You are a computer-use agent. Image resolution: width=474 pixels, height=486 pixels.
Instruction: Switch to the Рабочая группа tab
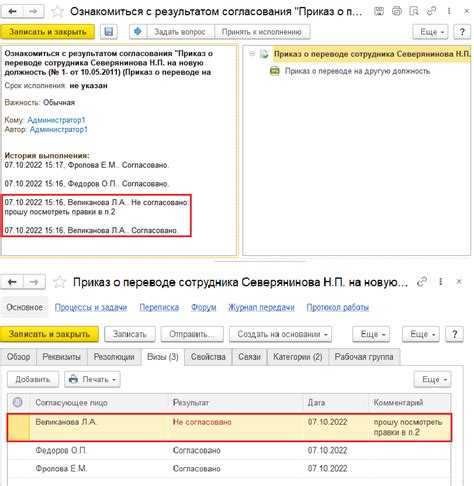pos(364,357)
